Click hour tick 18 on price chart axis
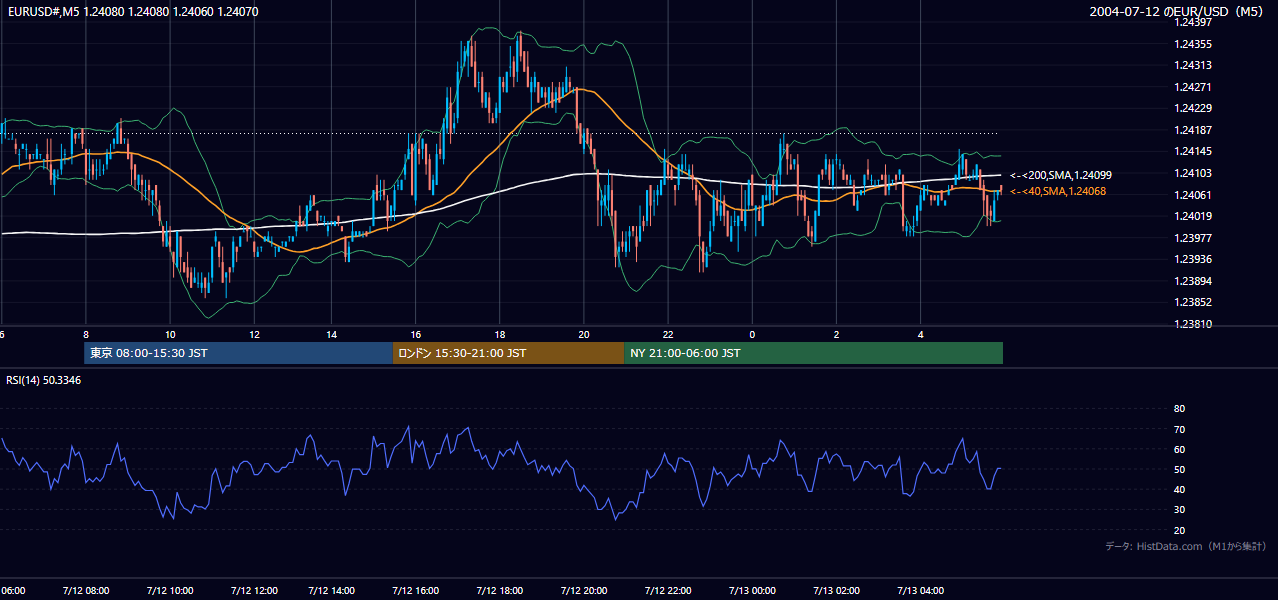 (501, 334)
